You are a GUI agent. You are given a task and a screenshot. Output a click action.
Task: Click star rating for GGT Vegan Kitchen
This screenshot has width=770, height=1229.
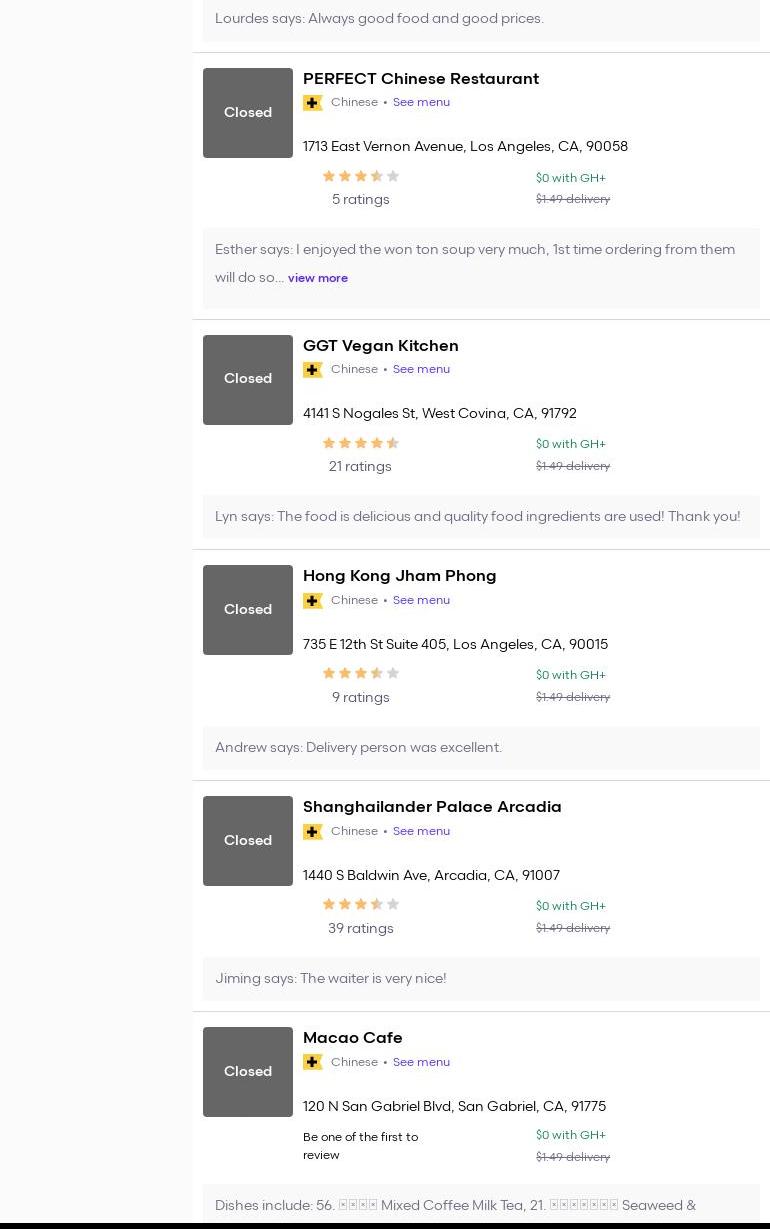[360, 443]
